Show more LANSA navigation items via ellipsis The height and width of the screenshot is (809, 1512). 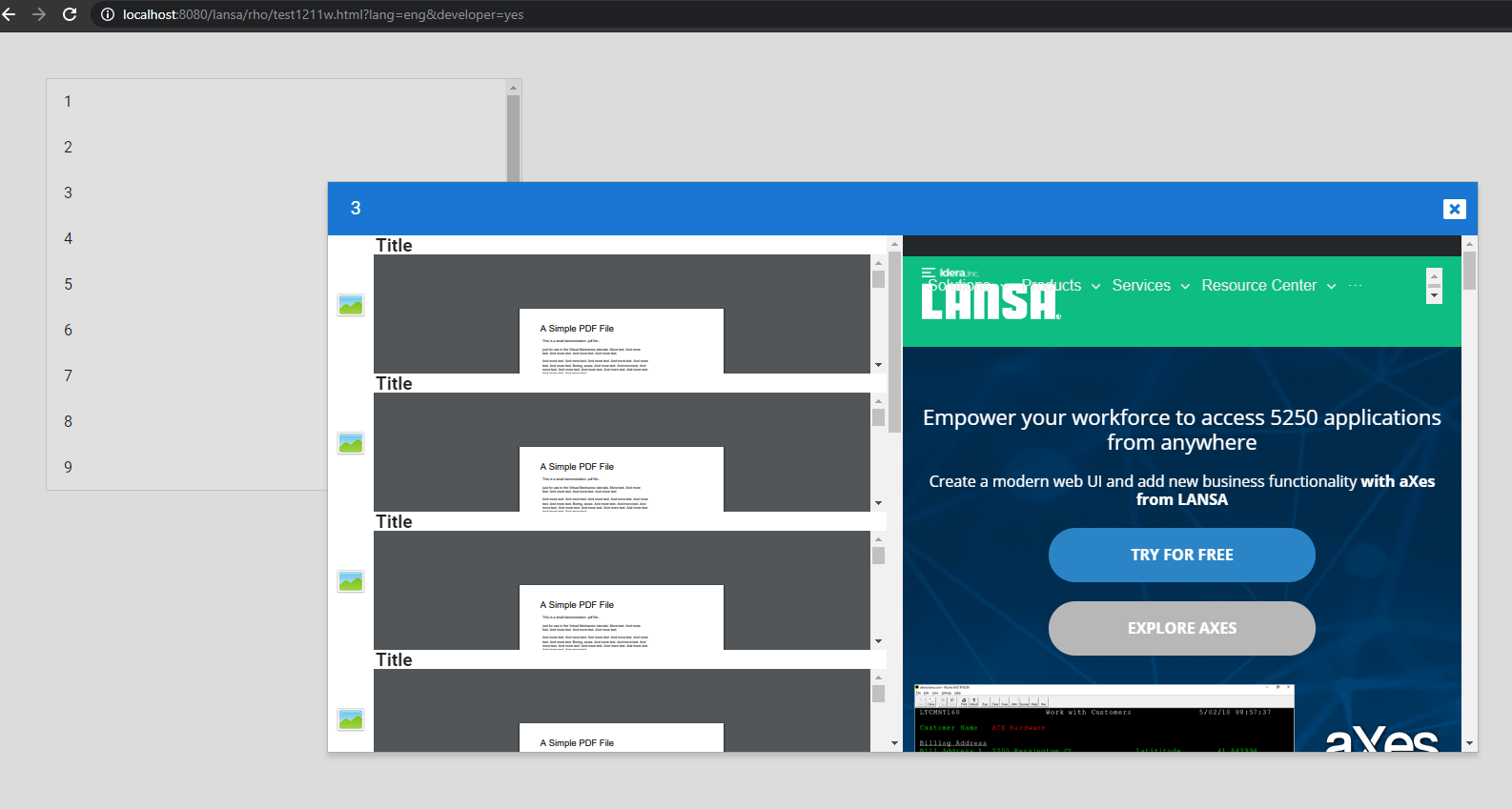[x=1356, y=285]
